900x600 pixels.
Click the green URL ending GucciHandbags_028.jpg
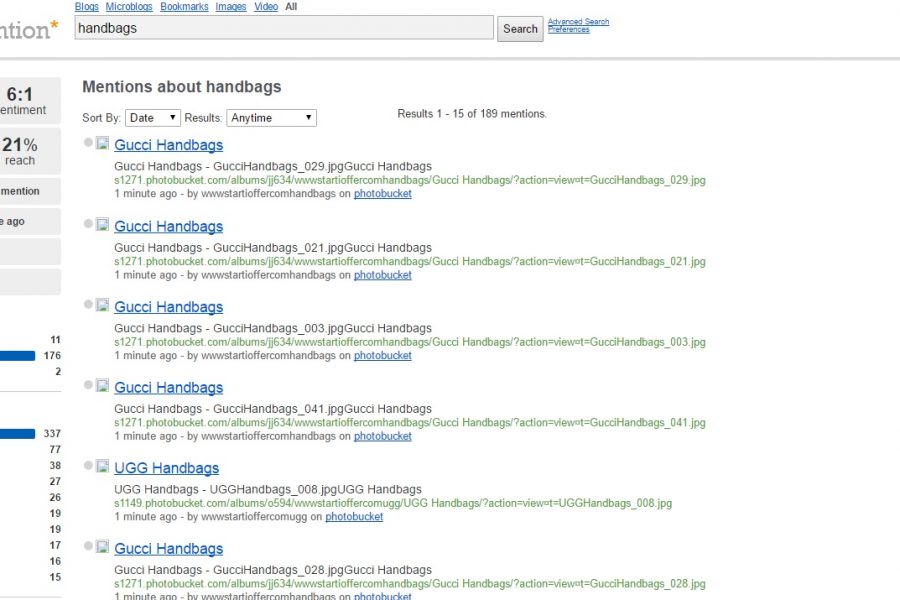click(410, 584)
